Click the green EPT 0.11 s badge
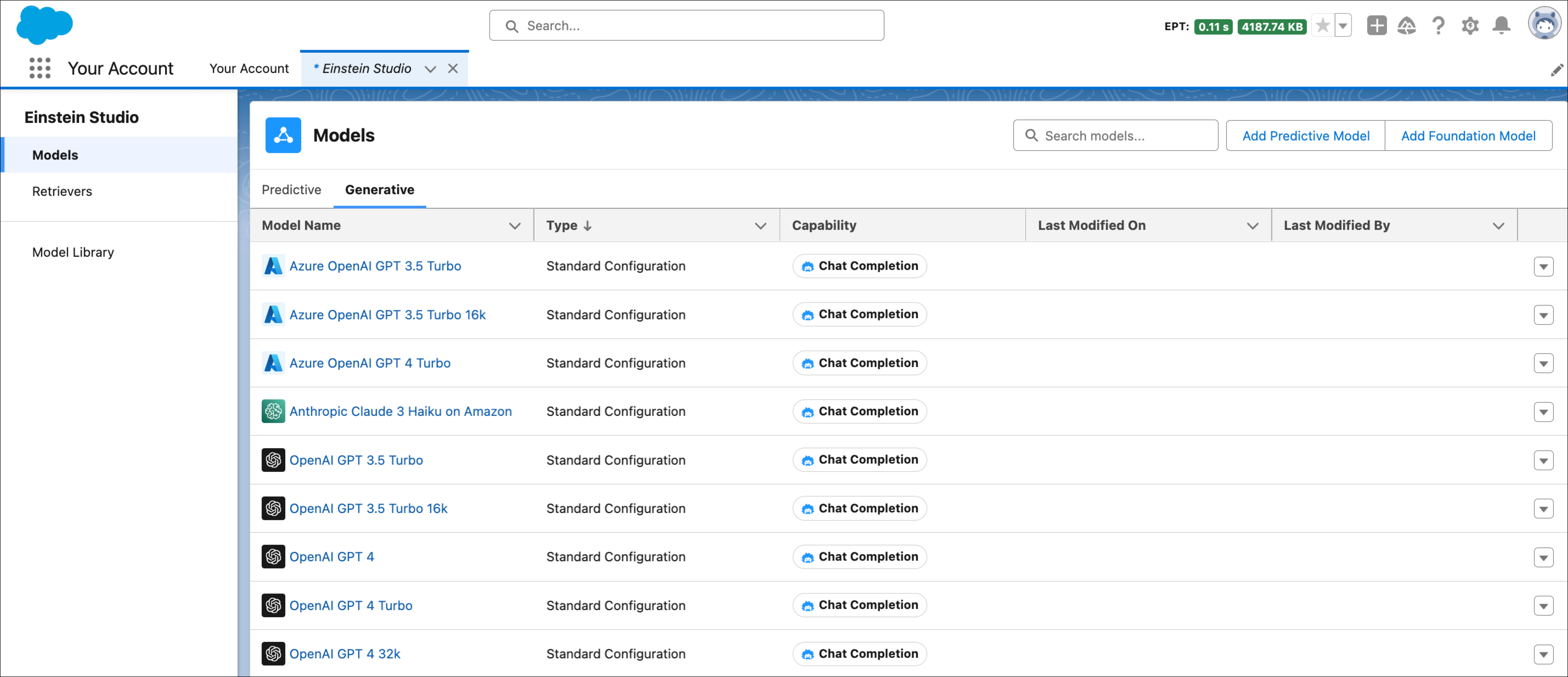The image size is (1568, 677). [x=1213, y=27]
